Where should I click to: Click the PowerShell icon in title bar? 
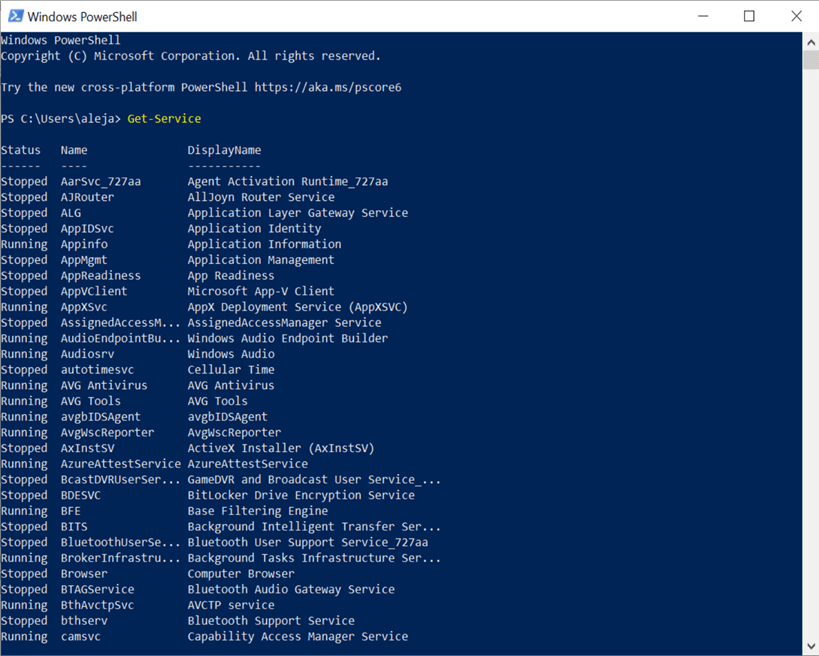[x=15, y=16]
